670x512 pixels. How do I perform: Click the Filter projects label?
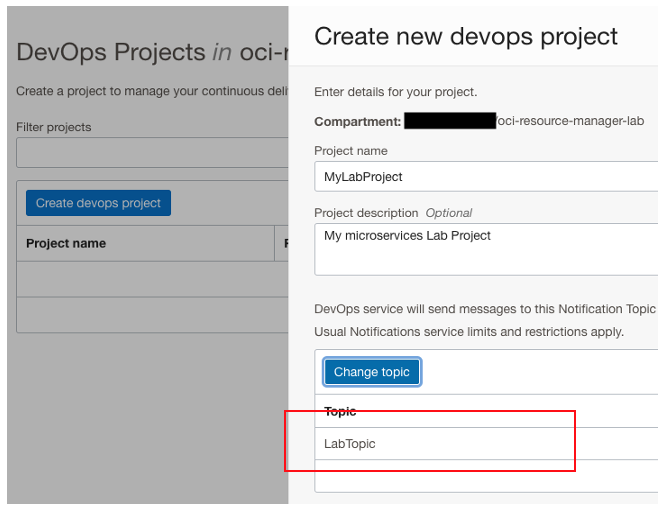click(x=53, y=127)
